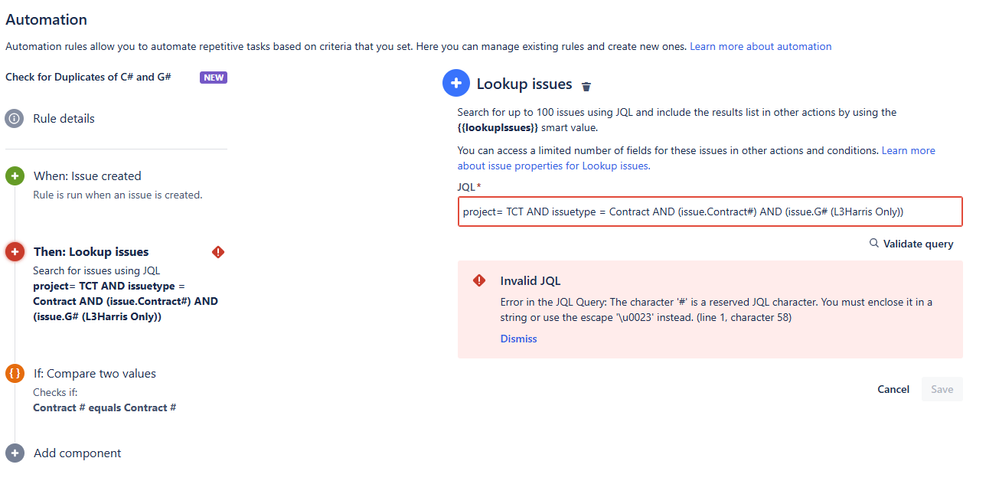Click the Add component plus icon
This screenshot has height=498, width=999.
[x=15, y=453]
